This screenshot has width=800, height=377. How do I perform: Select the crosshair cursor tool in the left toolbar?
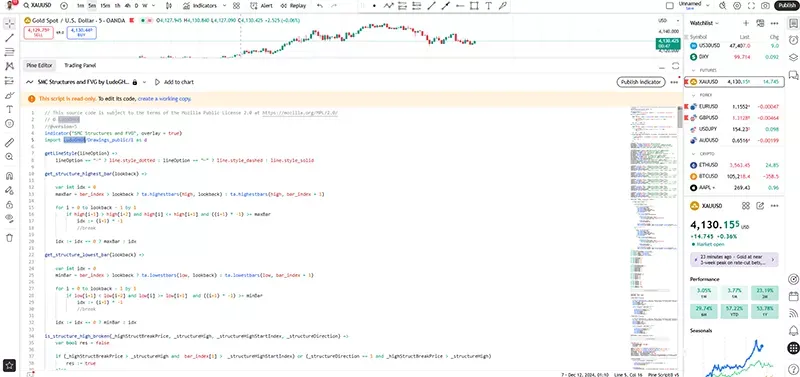tap(9, 23)
